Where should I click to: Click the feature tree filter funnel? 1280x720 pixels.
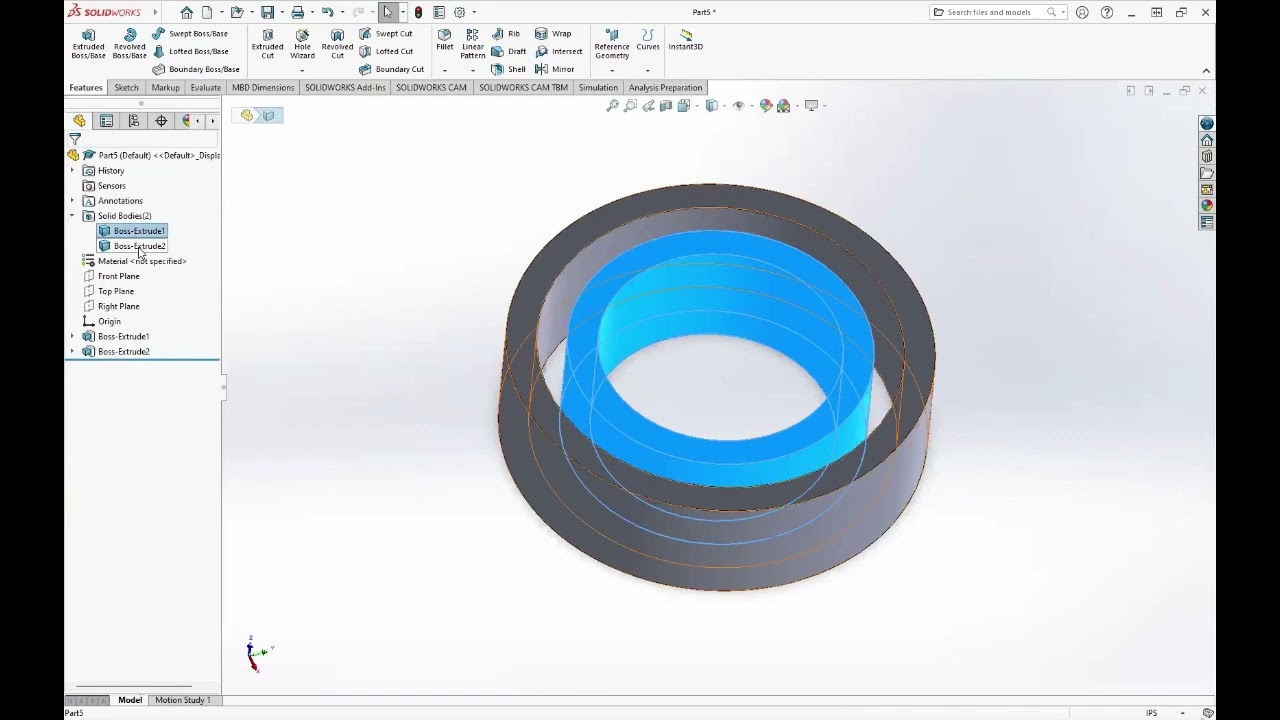[75, 140]
